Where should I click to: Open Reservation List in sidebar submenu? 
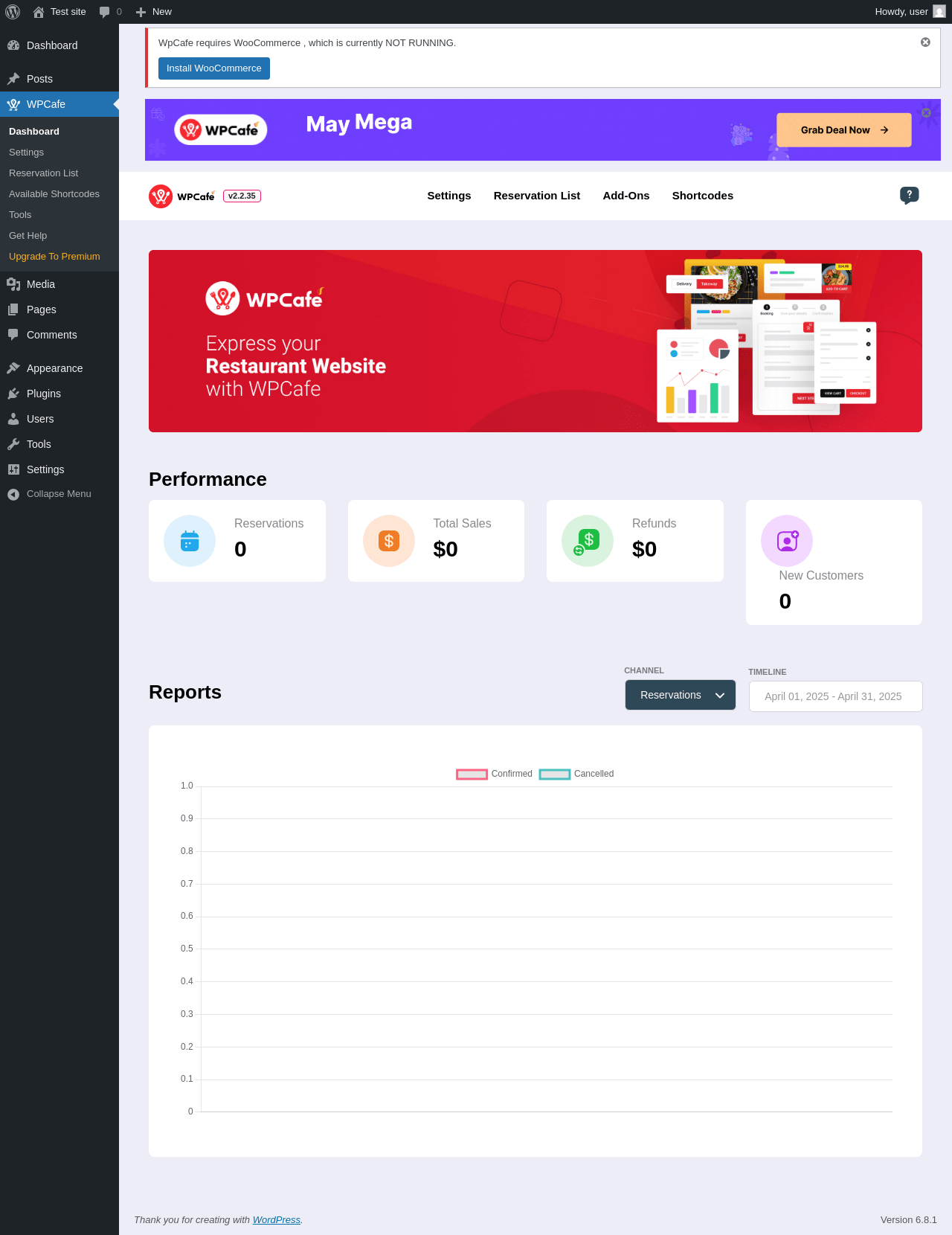point(59,173)
